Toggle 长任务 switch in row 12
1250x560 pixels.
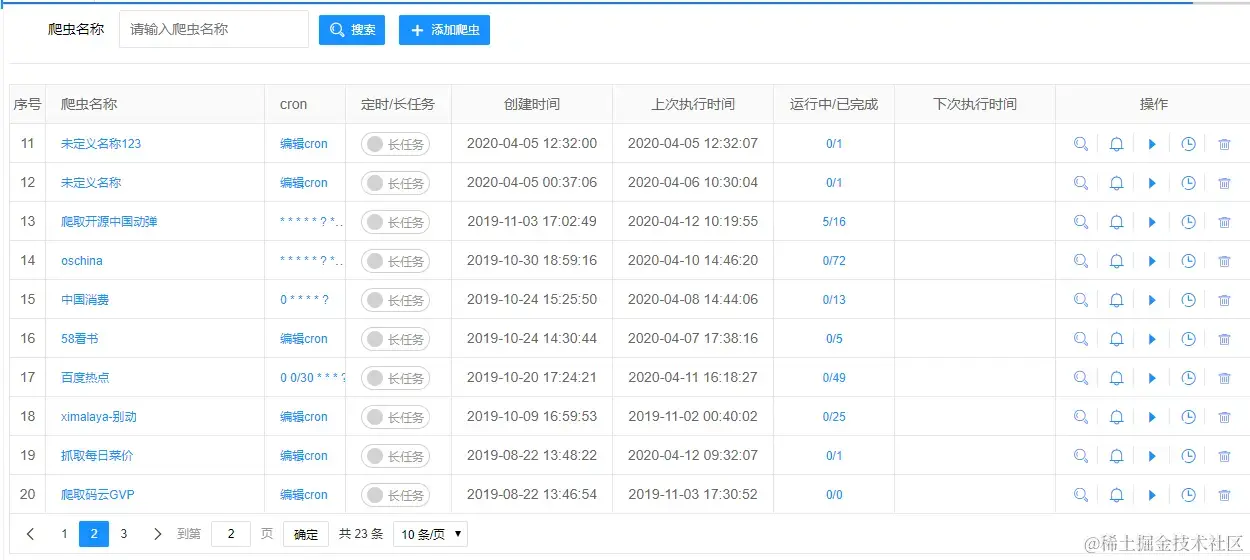click(x=395, y=183)
